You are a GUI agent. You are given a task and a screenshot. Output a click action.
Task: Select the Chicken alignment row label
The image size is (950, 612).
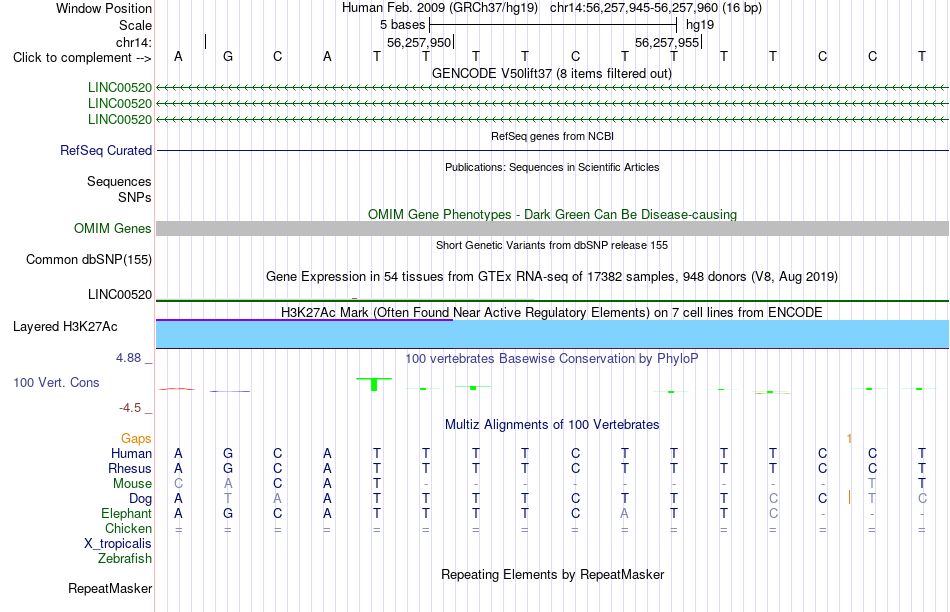(128, 528)
